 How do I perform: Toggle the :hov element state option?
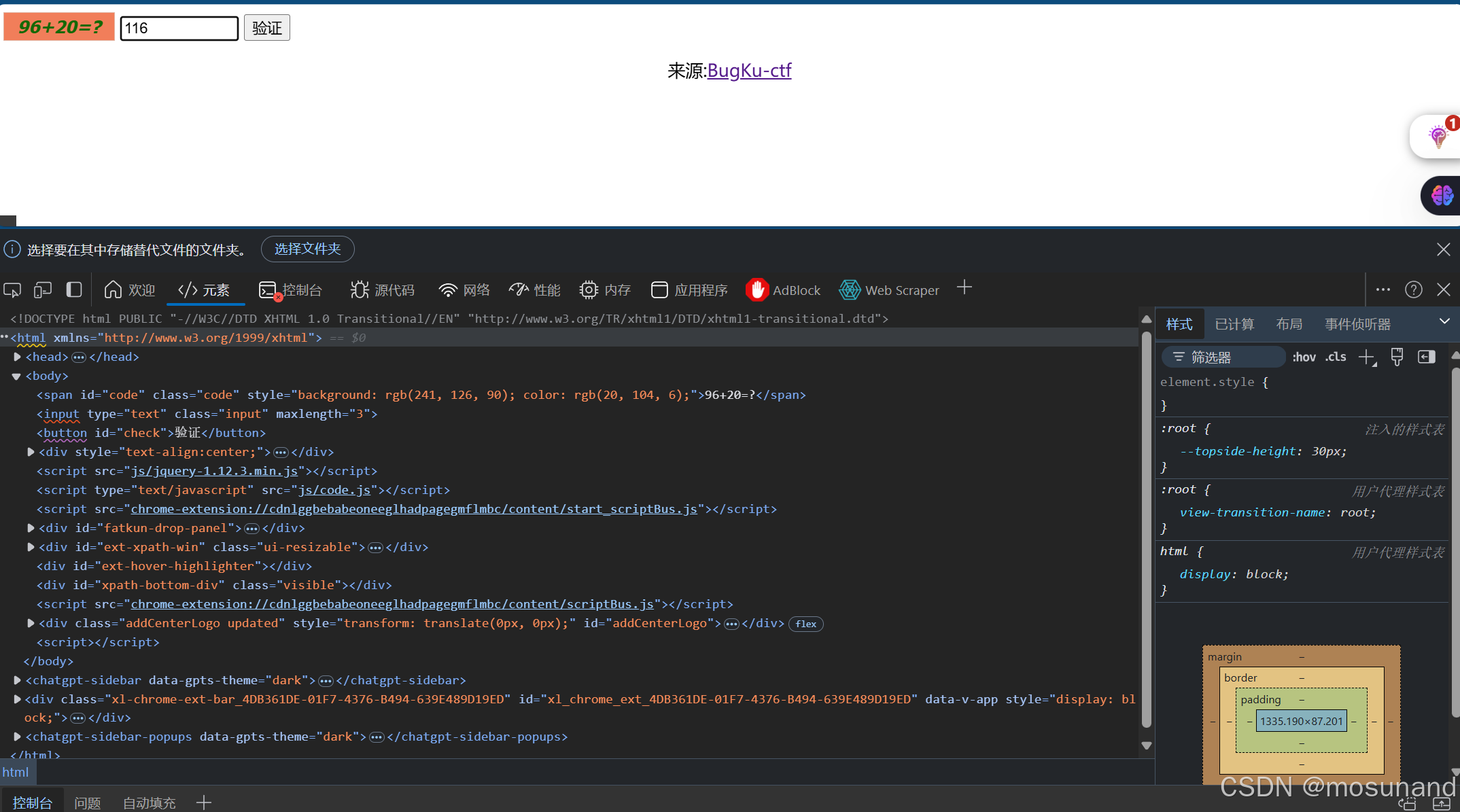pyautogui.click(x=1304, y=357)
